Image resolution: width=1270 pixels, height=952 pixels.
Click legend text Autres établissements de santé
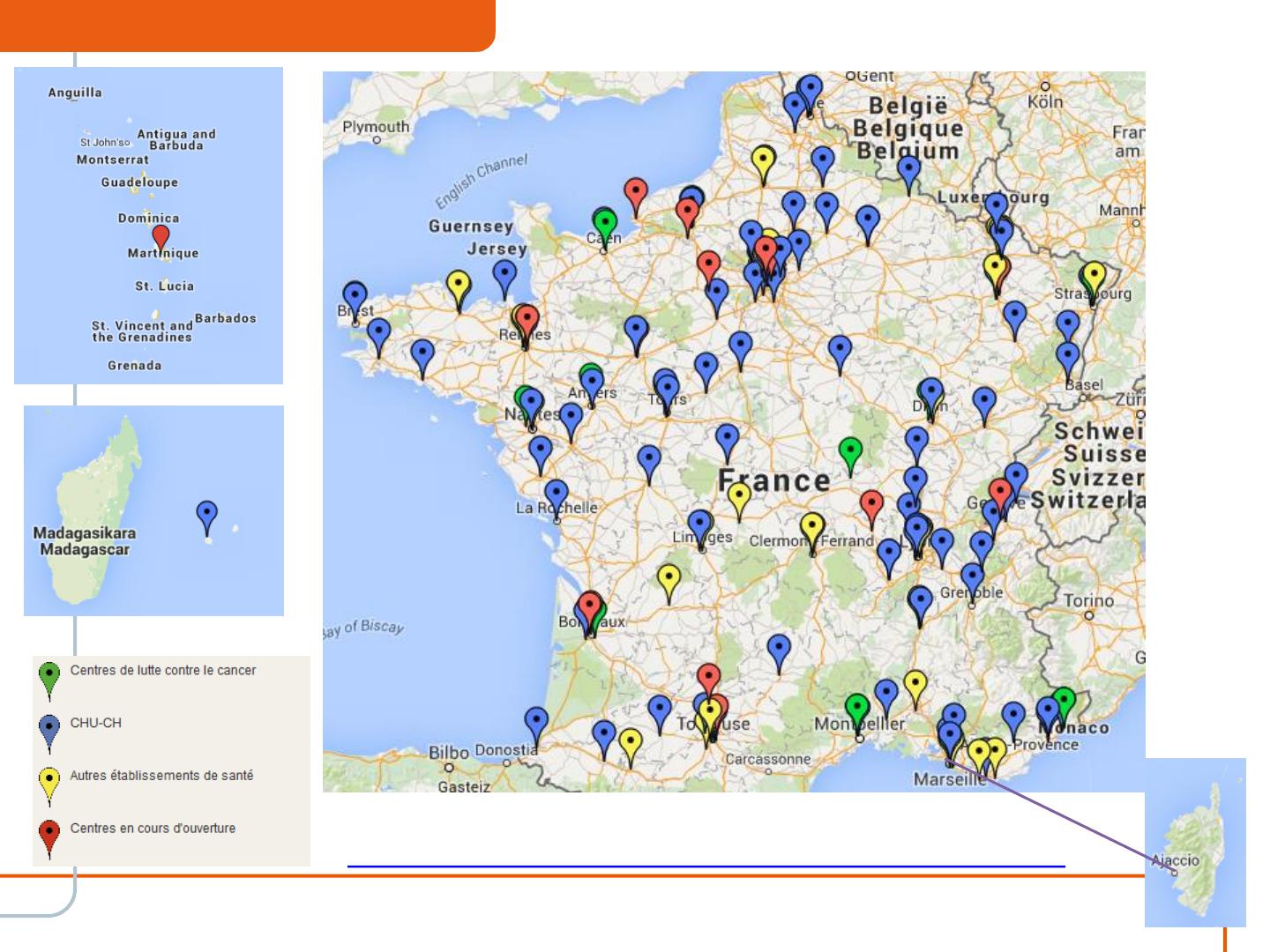pos(161,776)
